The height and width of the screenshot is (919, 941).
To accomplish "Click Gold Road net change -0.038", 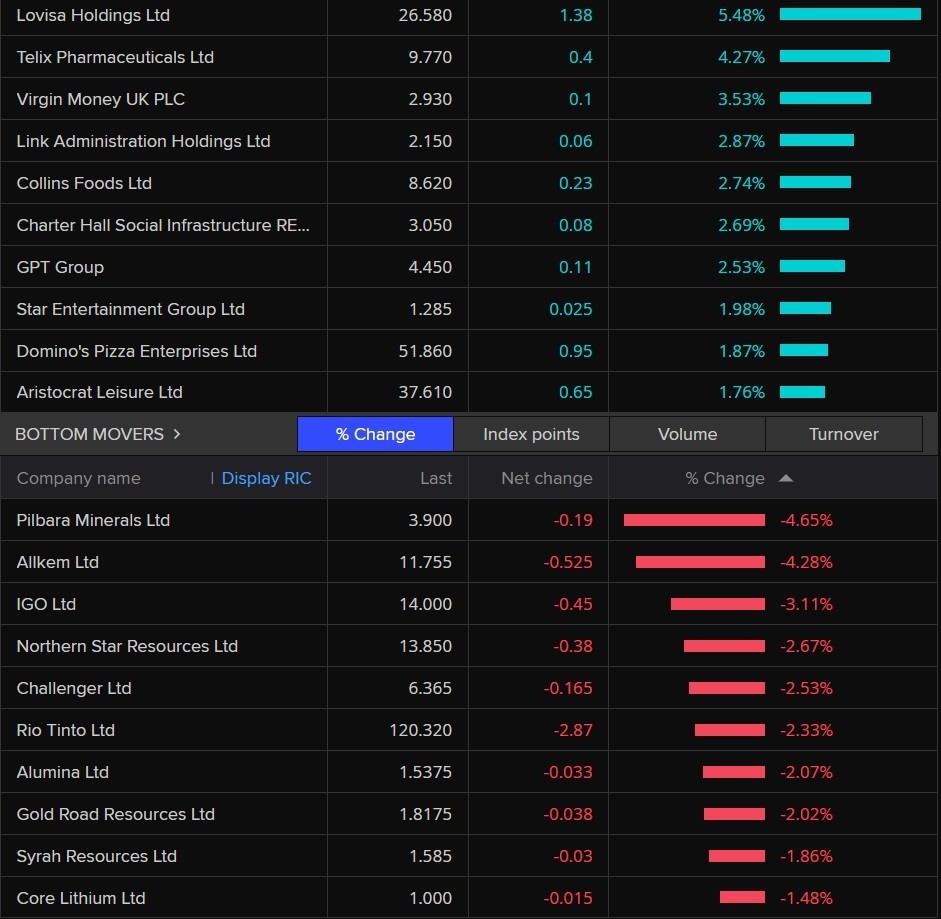I will pos(568,814).
